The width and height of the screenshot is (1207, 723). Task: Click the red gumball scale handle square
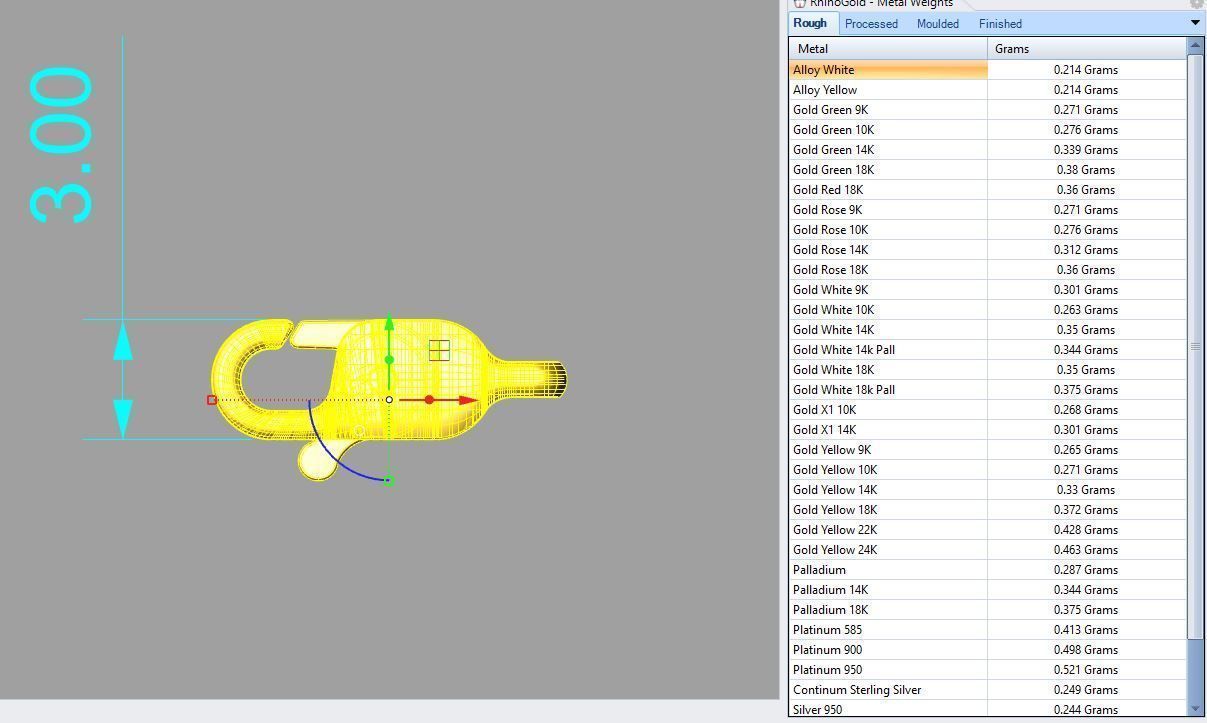coord(212,400)
